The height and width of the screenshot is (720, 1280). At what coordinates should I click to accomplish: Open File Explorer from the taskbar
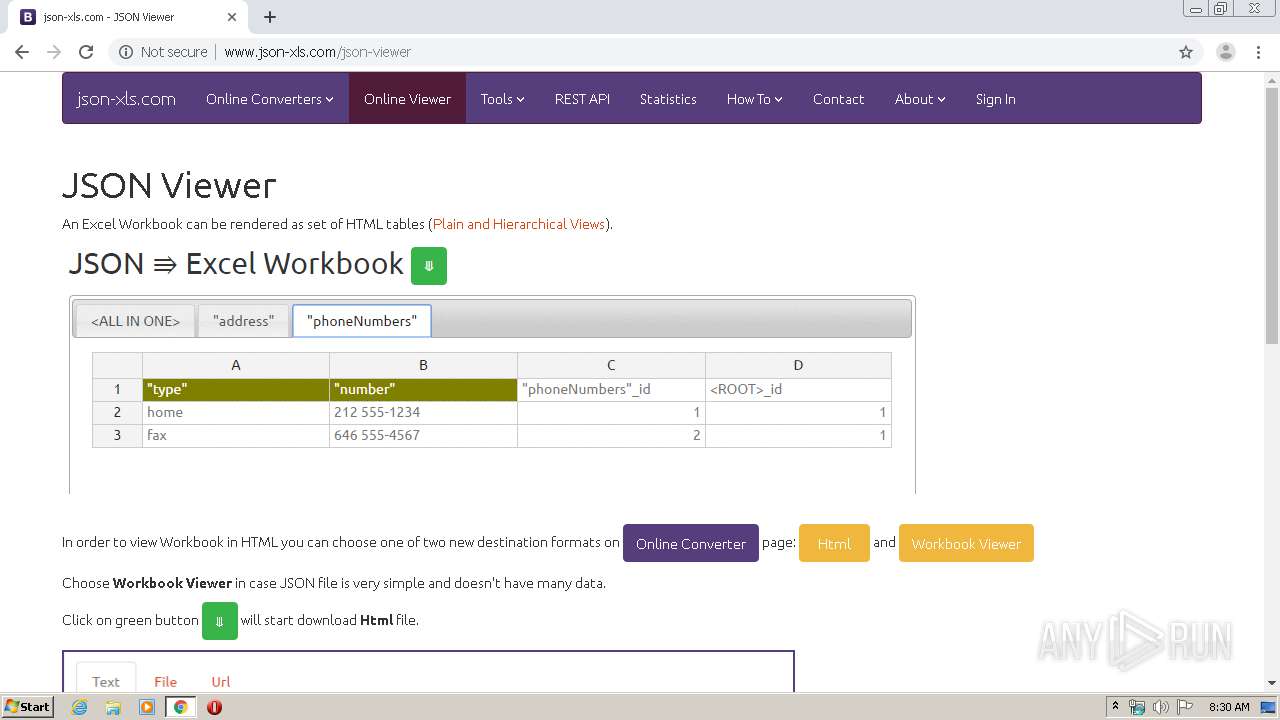113,707
